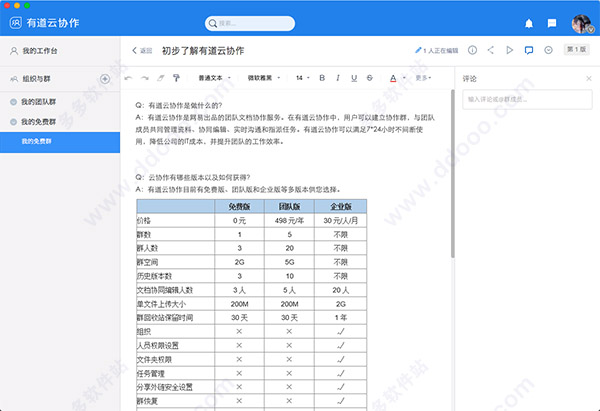This screenshot has height=411, width=600.
Task: Open paragraph style dropdown 普通文本
Action: coord(214,78)
